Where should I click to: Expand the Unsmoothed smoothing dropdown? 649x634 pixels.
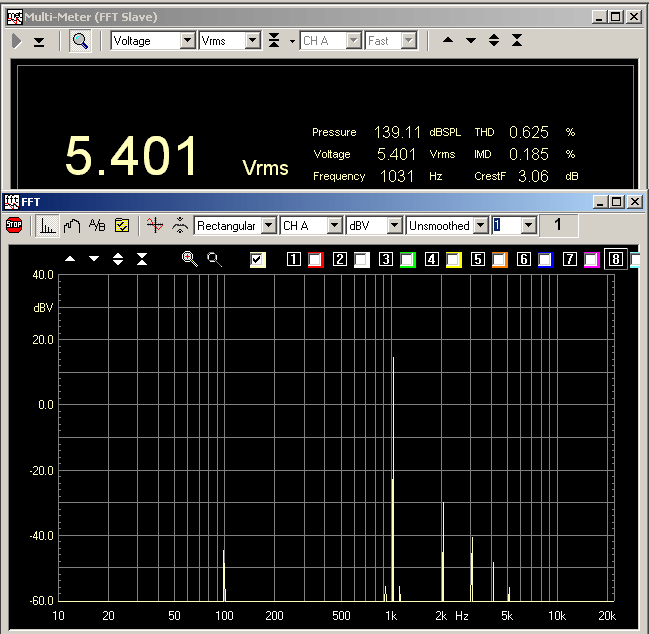pos(479,226)
